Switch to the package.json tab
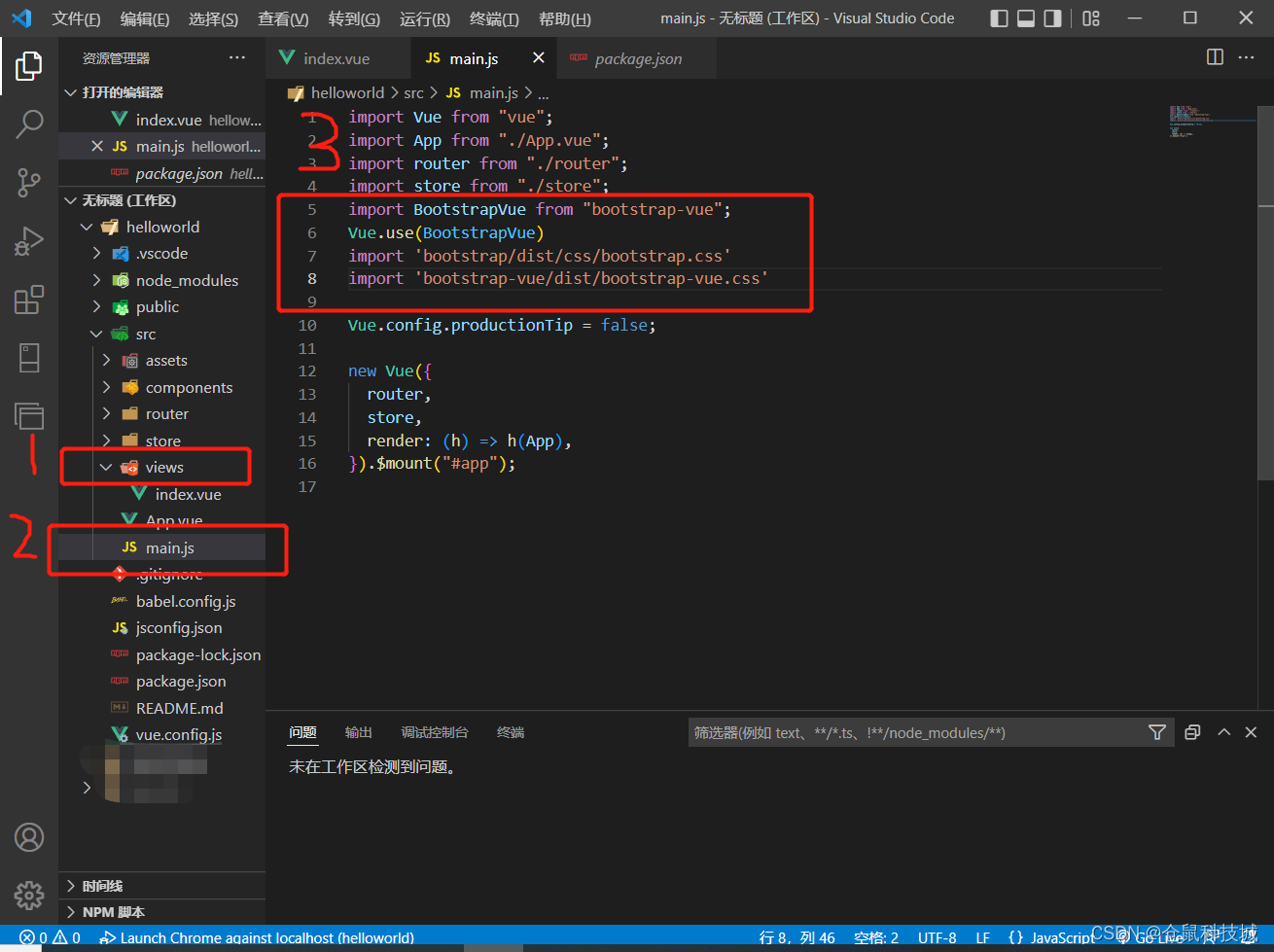The height and width of the screenshot is (952, 1274). click(x=636, y=57)
